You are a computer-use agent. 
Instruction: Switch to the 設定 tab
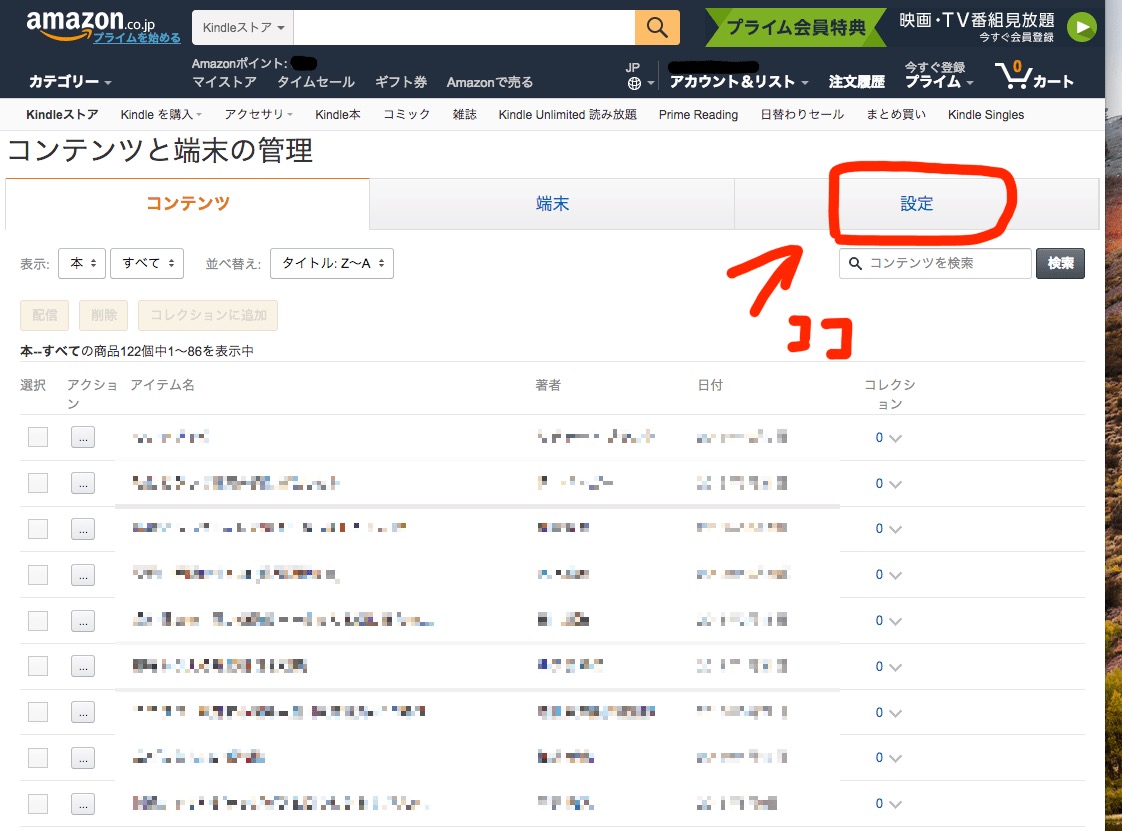click(916, 204)
